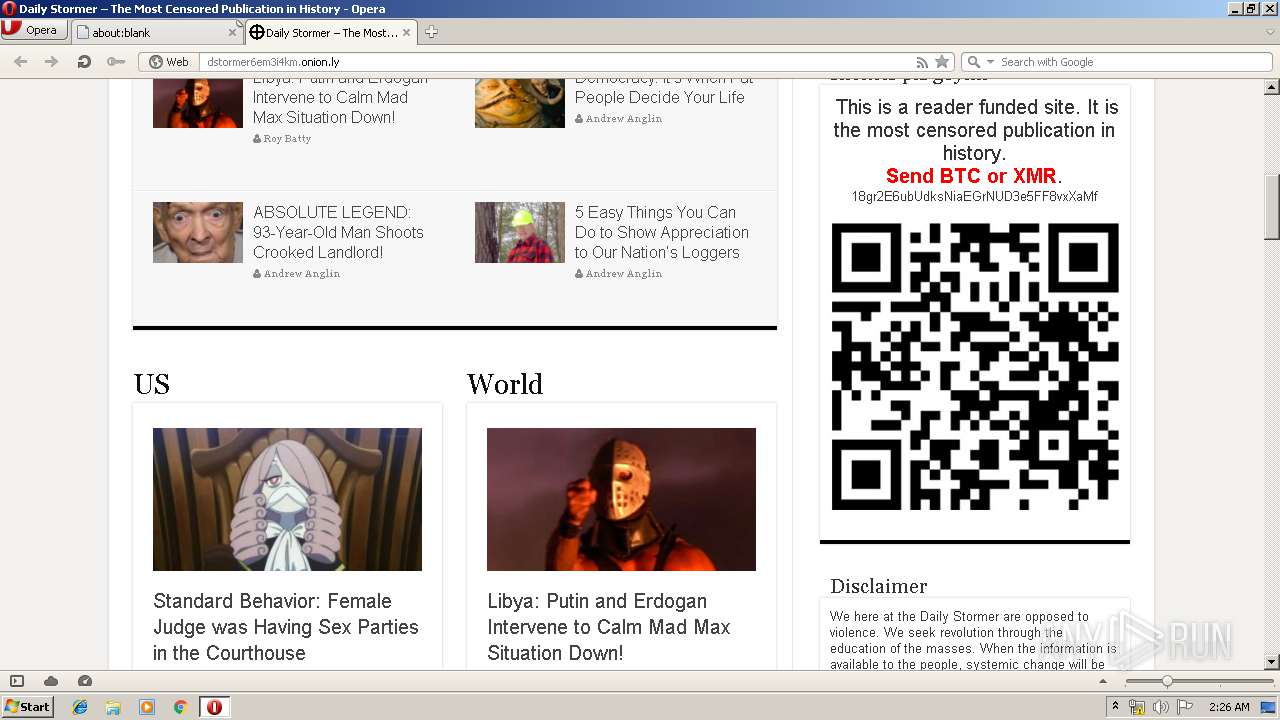
Task: Launch Windows Media Player from the taskbar
Action: (x=147, y=707)
